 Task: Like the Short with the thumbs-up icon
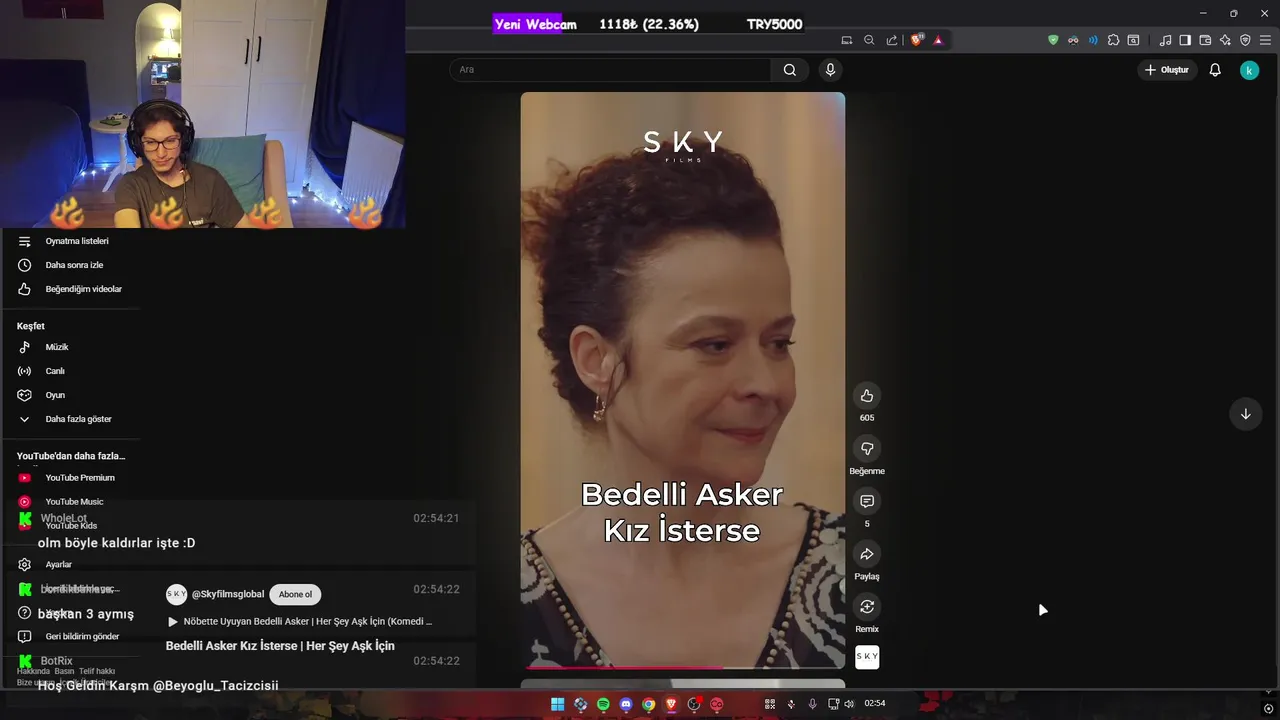(867, 396)
